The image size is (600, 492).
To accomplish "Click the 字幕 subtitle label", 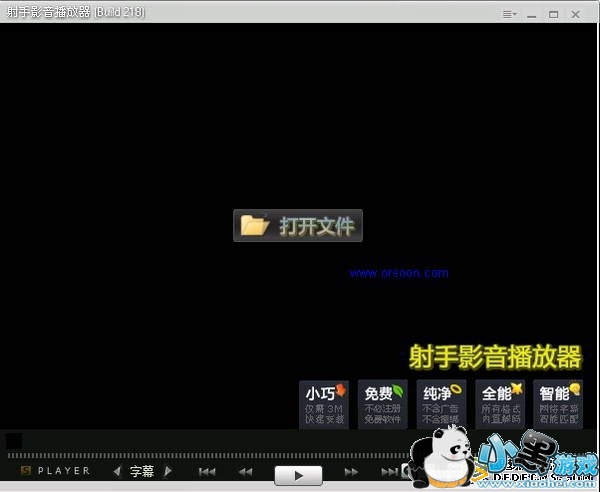I will coord(142,471).
